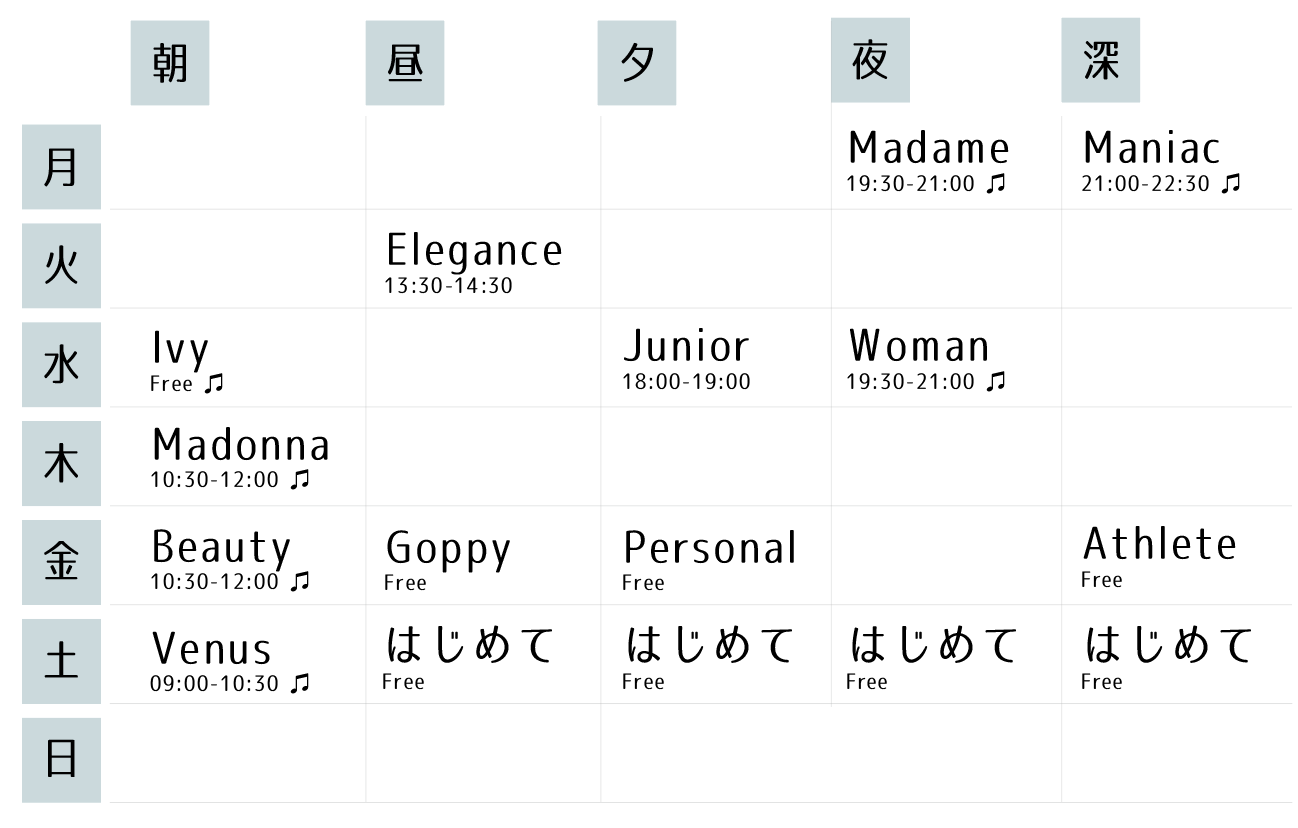
Task: Click the music note icon beside Madame's time
Action: click(995, 184)
